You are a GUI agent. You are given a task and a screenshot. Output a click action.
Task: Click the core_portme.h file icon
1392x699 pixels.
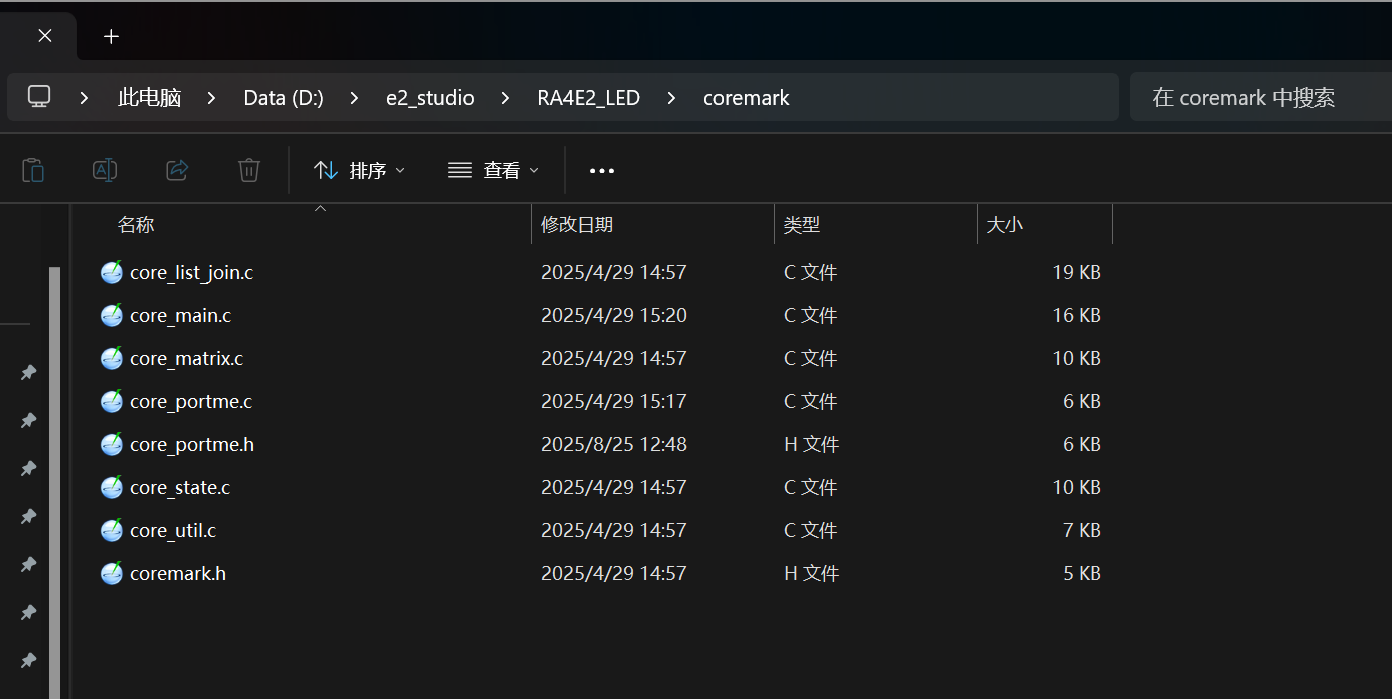pos(112,444)
